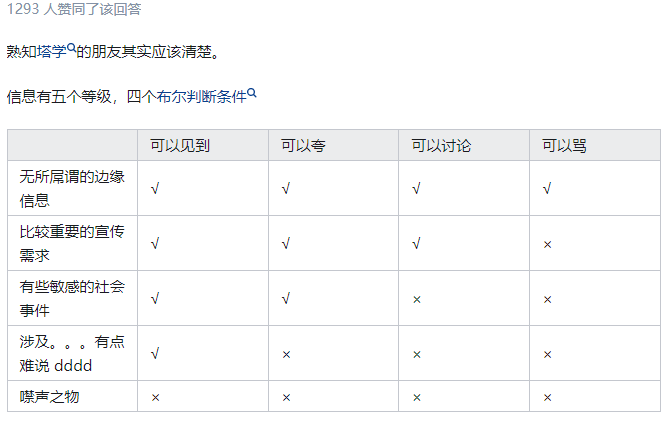The image size is (671, 422).
Task: Click the cross under 可以骂 for 比较重要的宣传需求
Action: click(547, 244)
